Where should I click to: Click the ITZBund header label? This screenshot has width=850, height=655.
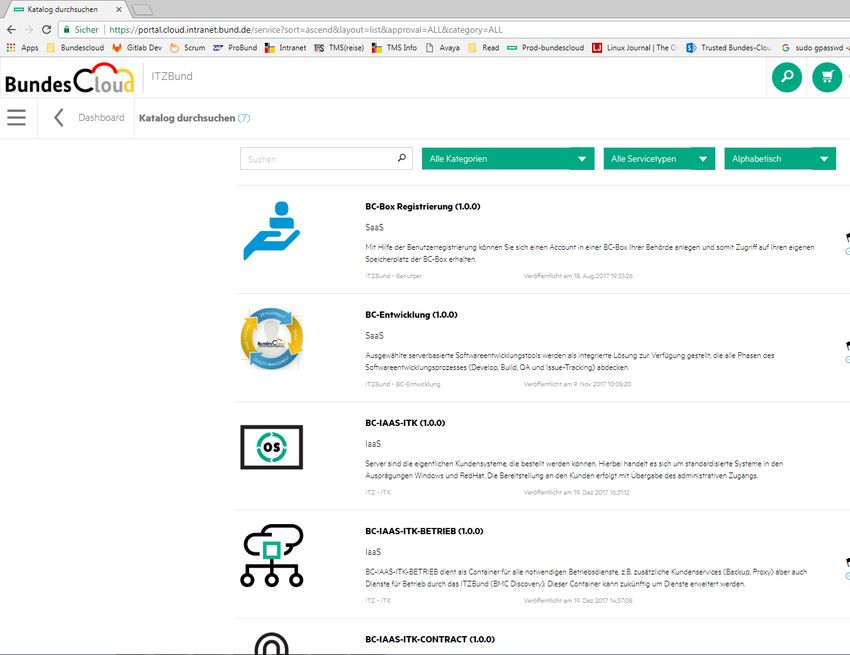[x=172, y=76]
